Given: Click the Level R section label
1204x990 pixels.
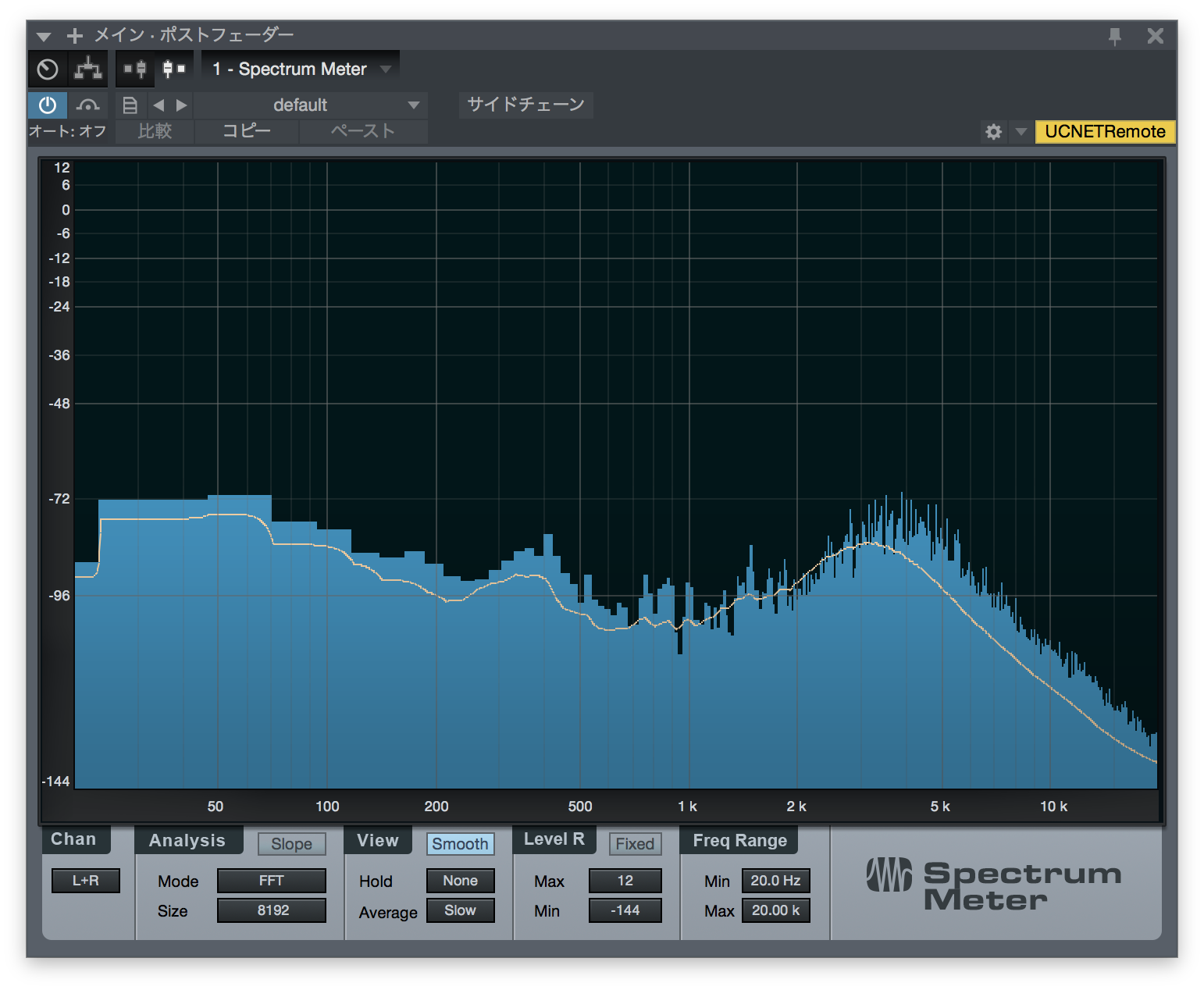Looking at the screenshot, I should [x=554, y=839].
